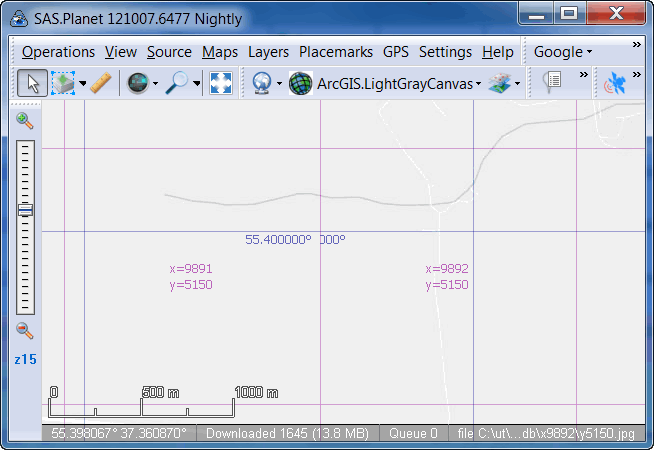Click the Settings menu item
This screenshot has width=654, height=450.
(x=445, y=52)
